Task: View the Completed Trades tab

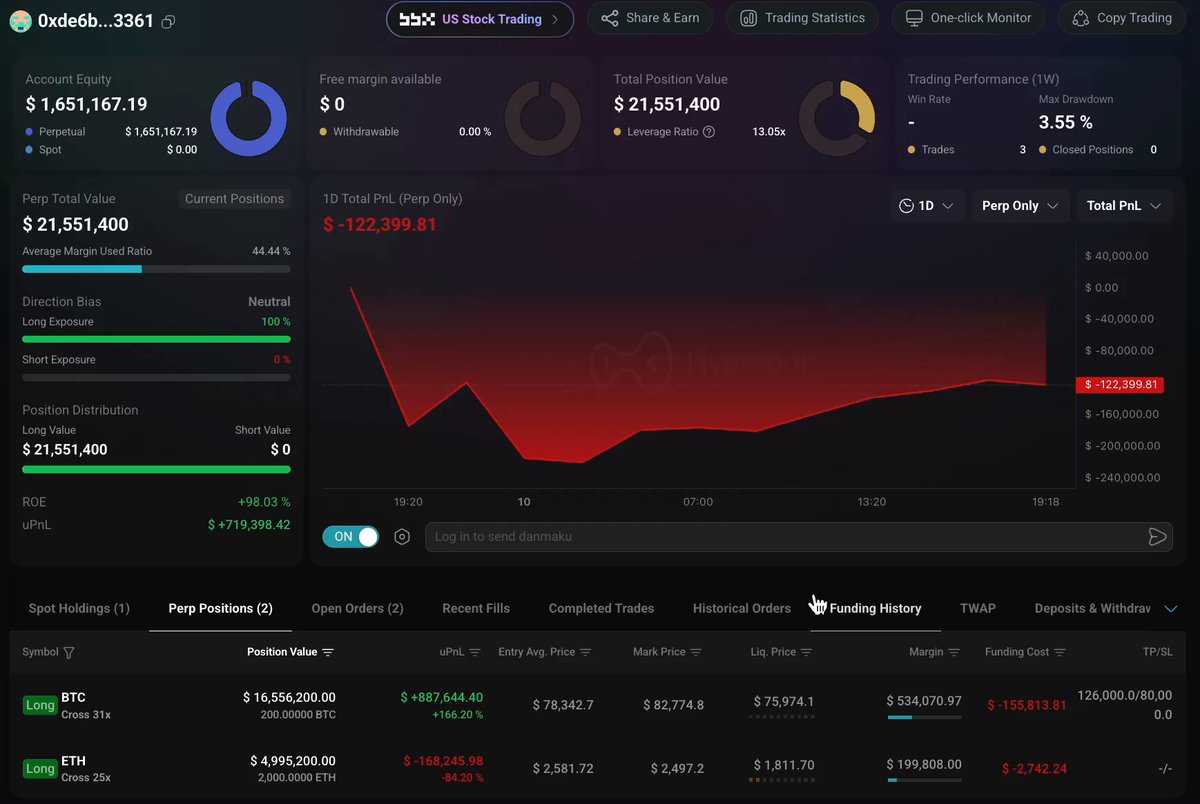Action: click(601, 608)
